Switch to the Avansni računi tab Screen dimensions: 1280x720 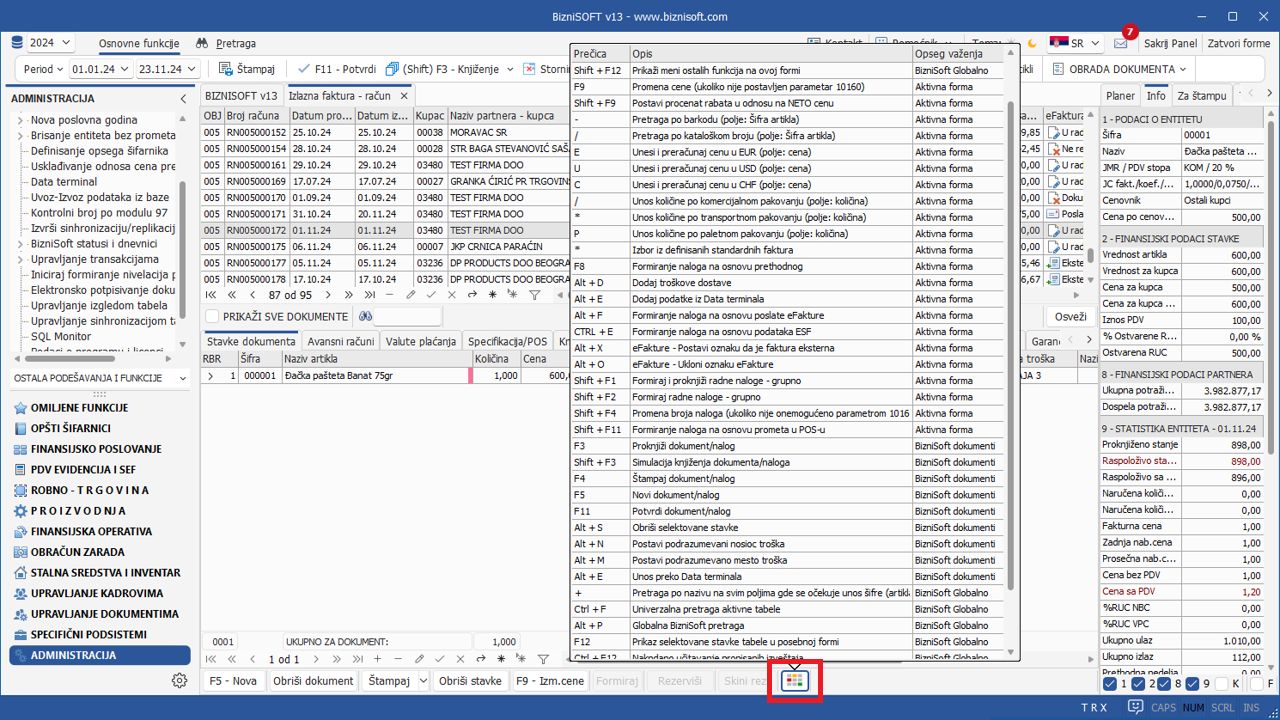(343, 341)
